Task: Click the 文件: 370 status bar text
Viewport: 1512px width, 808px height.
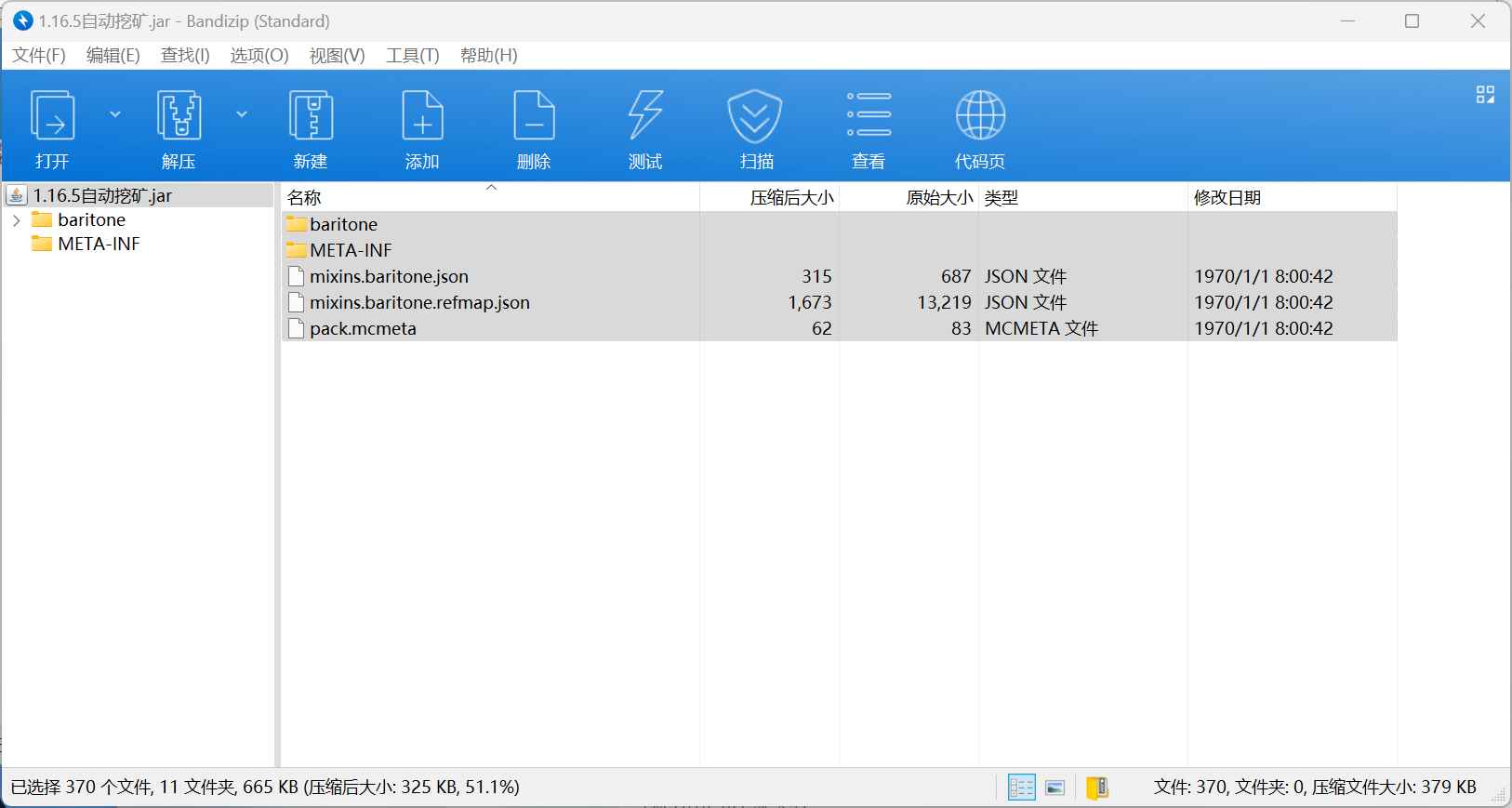Action: tap(1315, 788)
